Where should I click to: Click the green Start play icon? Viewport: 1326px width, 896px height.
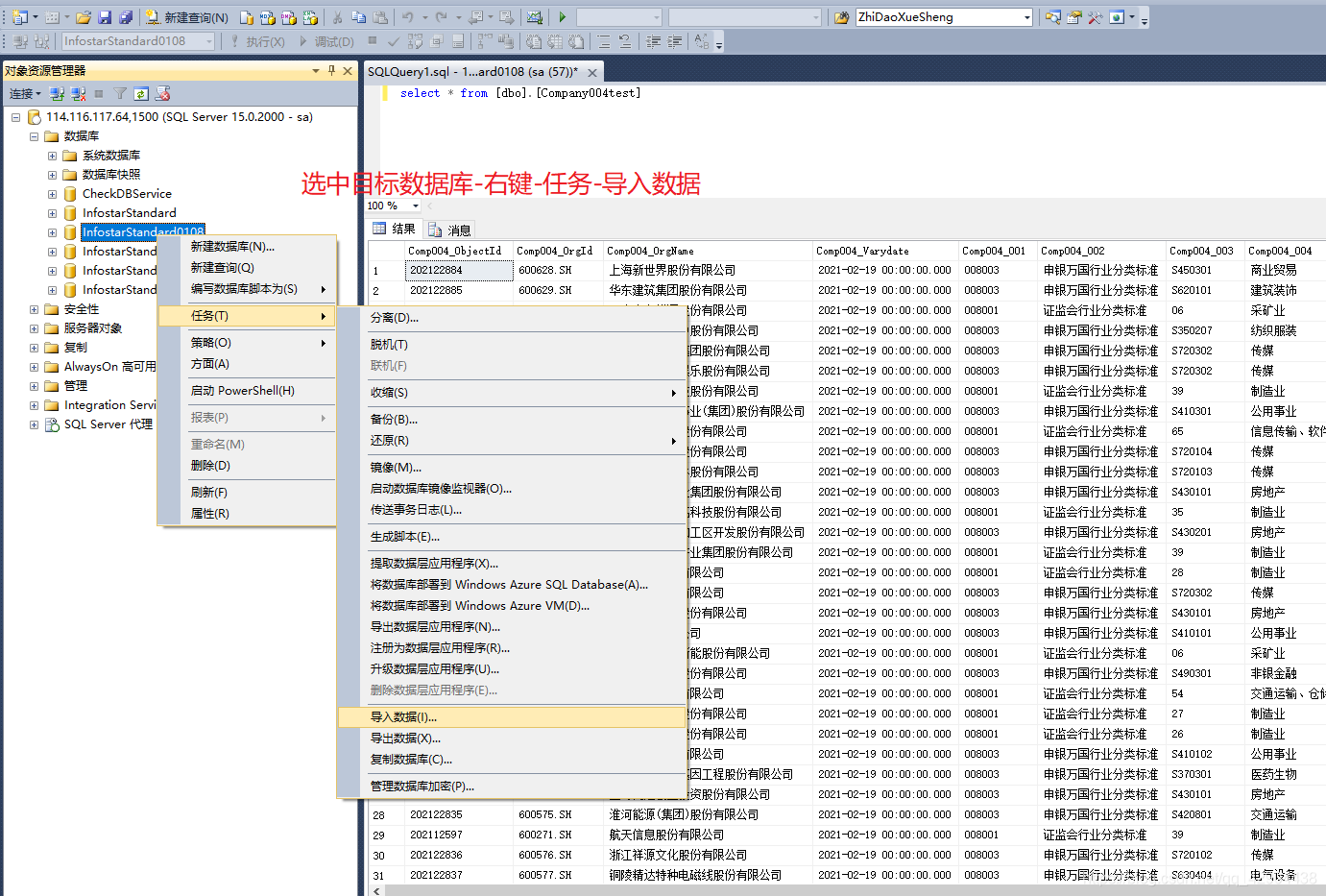pos(563,17)
